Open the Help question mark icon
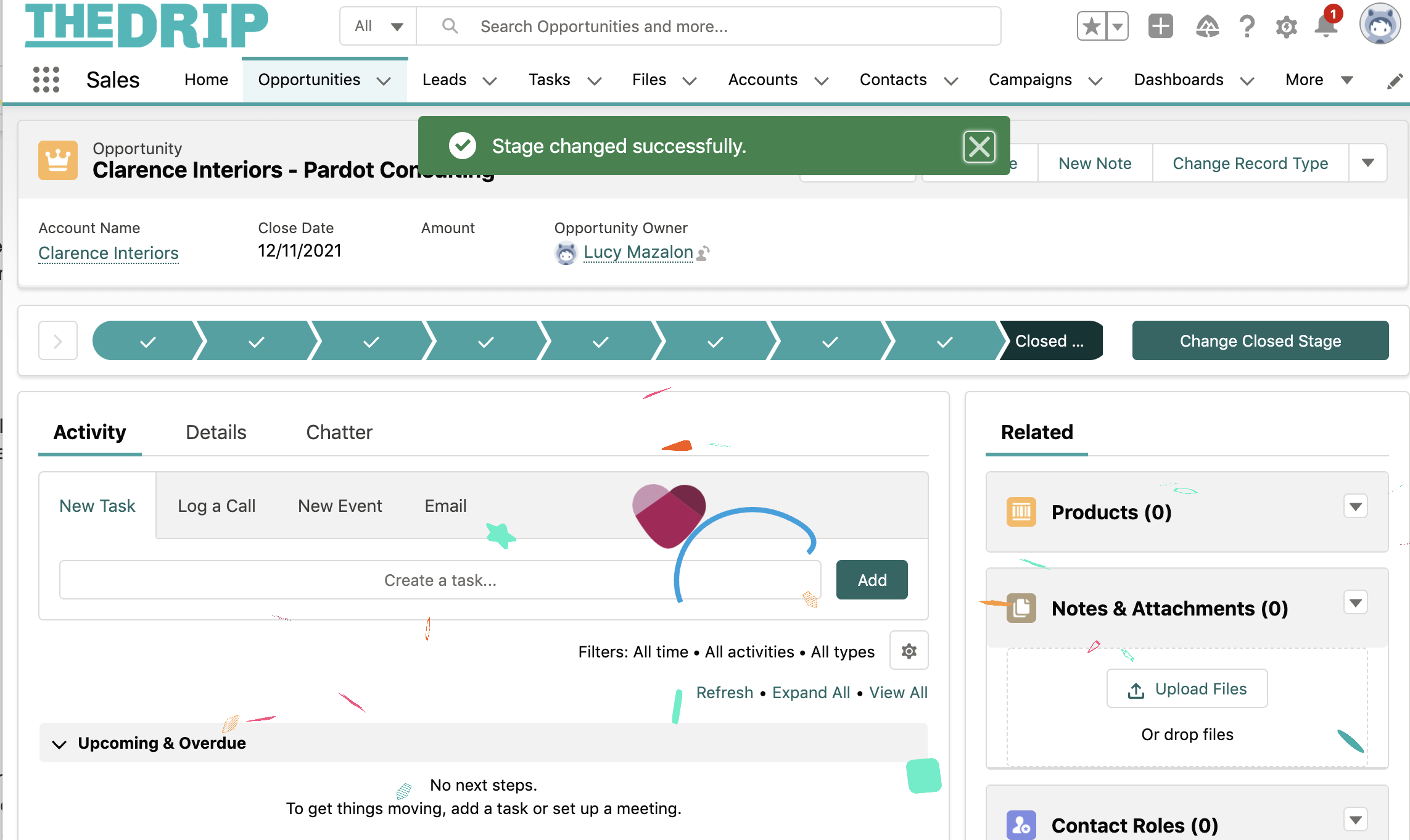The height and width of the screenshot is (840, 1410). pyautogui.click(x=1247, y=27)
